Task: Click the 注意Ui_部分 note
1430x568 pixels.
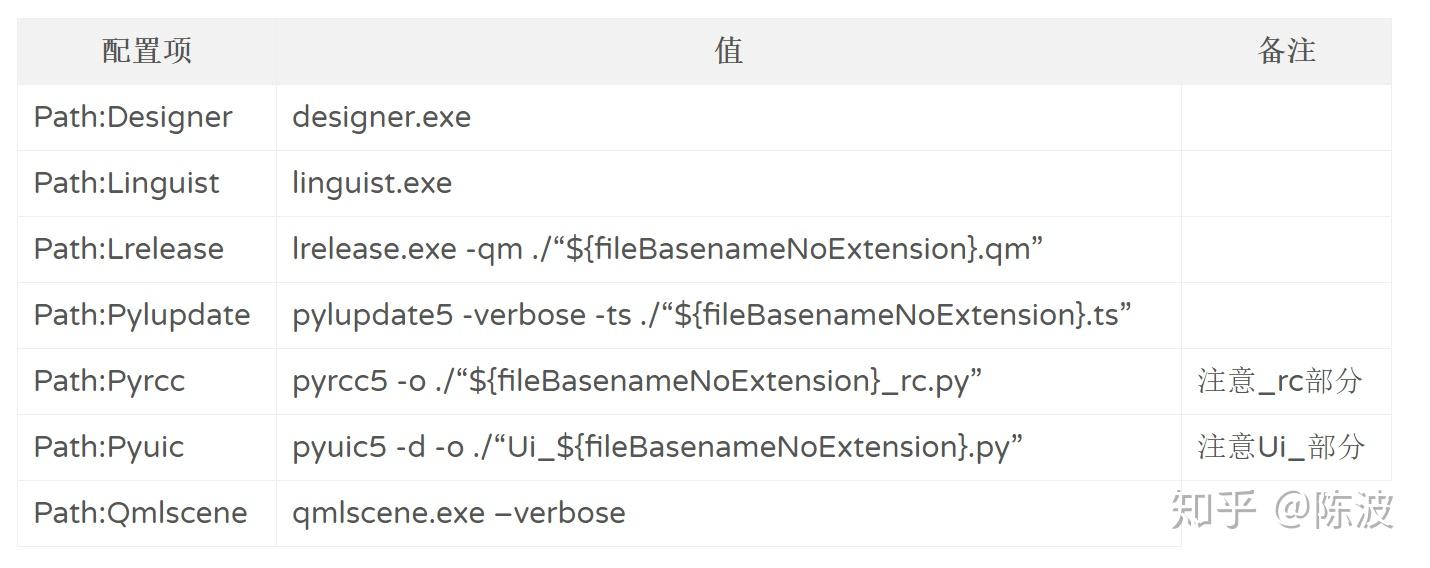Action: (x=1281, y=447)
